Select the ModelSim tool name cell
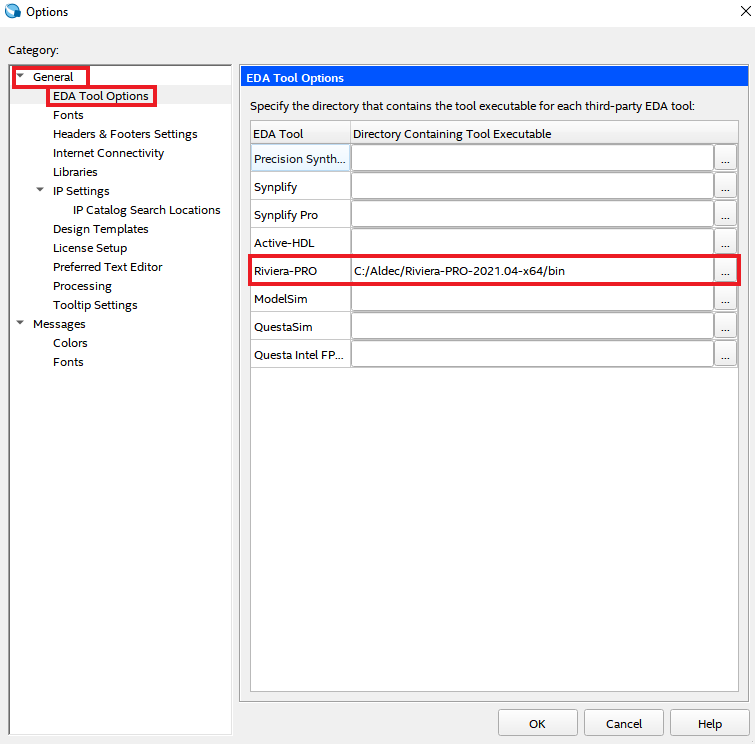The height and width of the screenshot is (744, 755). click(x=300, y=299)
